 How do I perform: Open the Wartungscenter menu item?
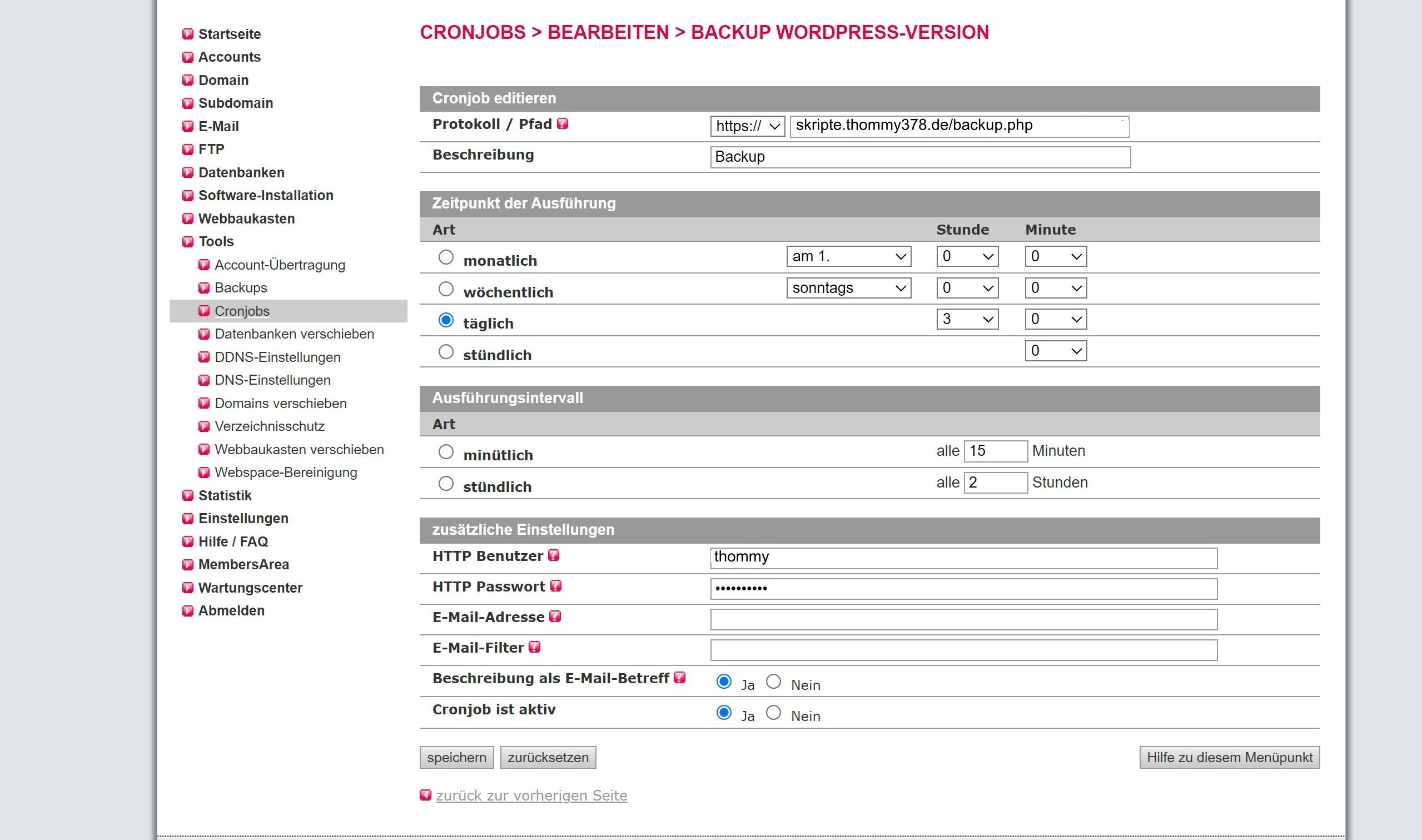(250, 588)
